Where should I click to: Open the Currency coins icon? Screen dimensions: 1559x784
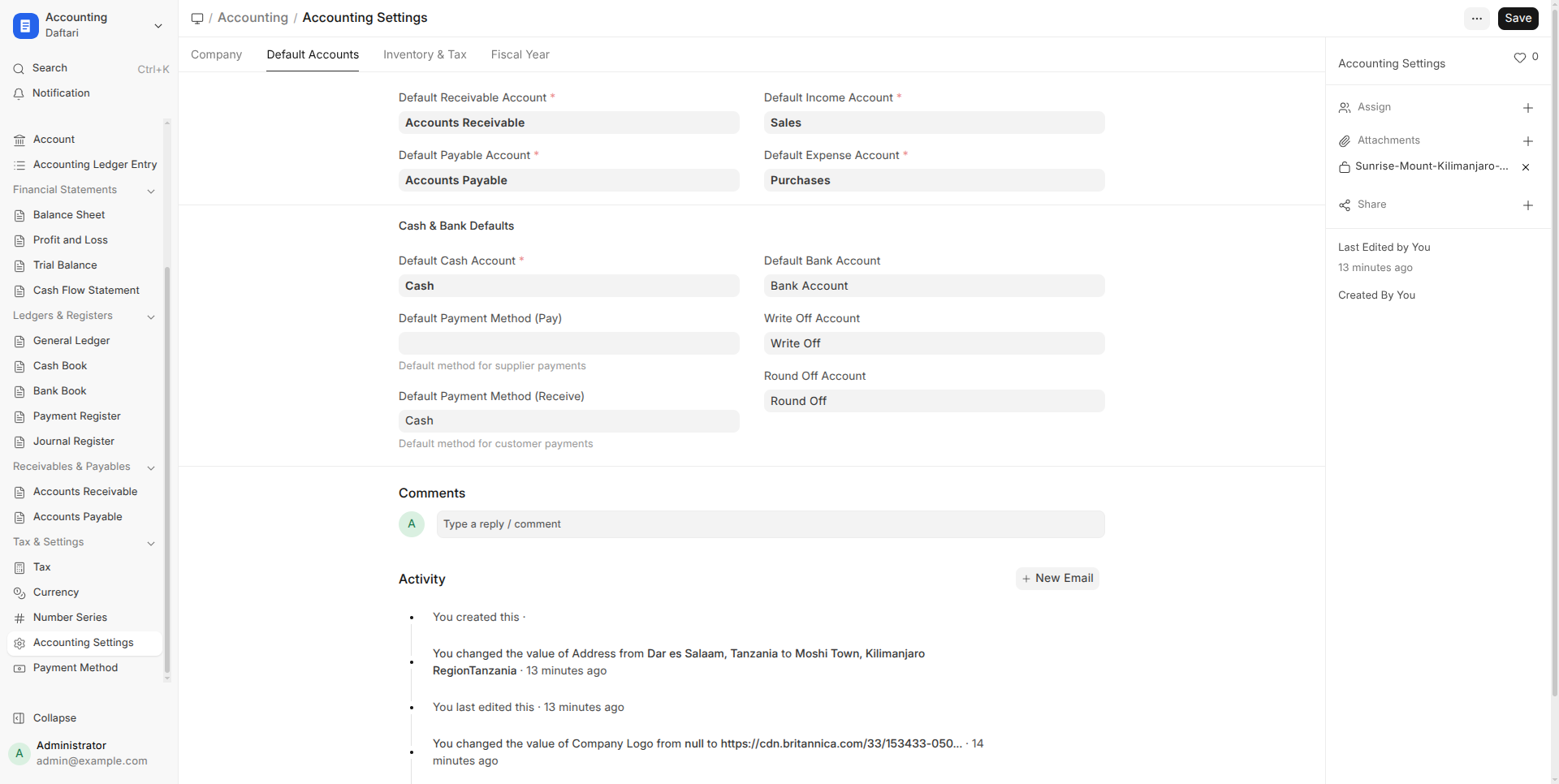[x=19, y=593]
